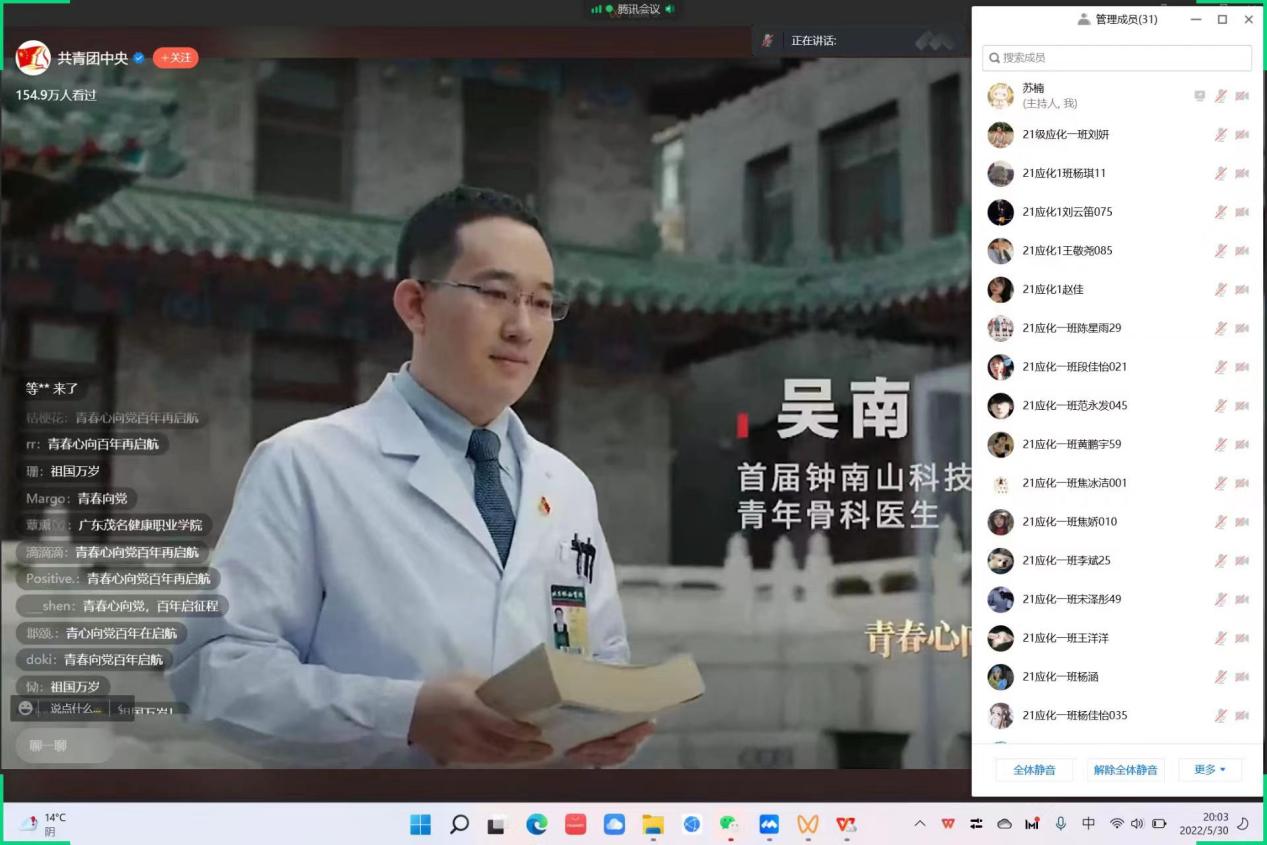
Task: Click the microphone icon in system tray
Action: (x=1060, y=824)
